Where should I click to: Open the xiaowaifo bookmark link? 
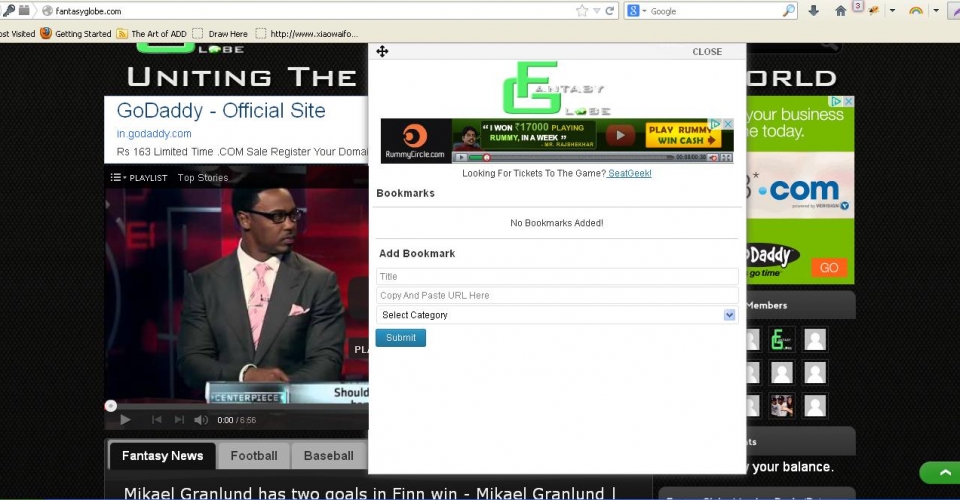[x=307, y=34]
